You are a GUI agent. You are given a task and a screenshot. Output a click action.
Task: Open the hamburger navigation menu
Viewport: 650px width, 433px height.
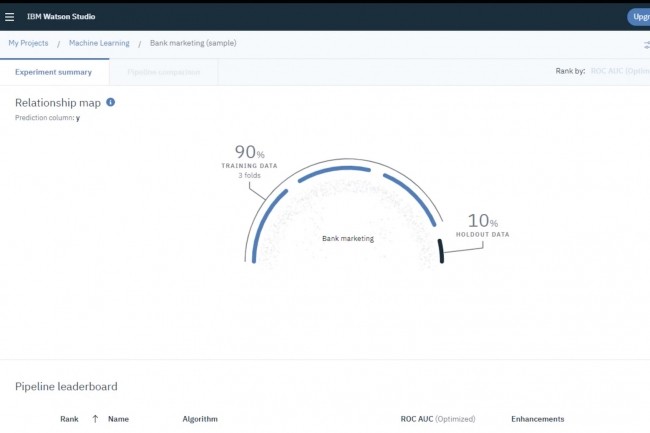point(9,17)
